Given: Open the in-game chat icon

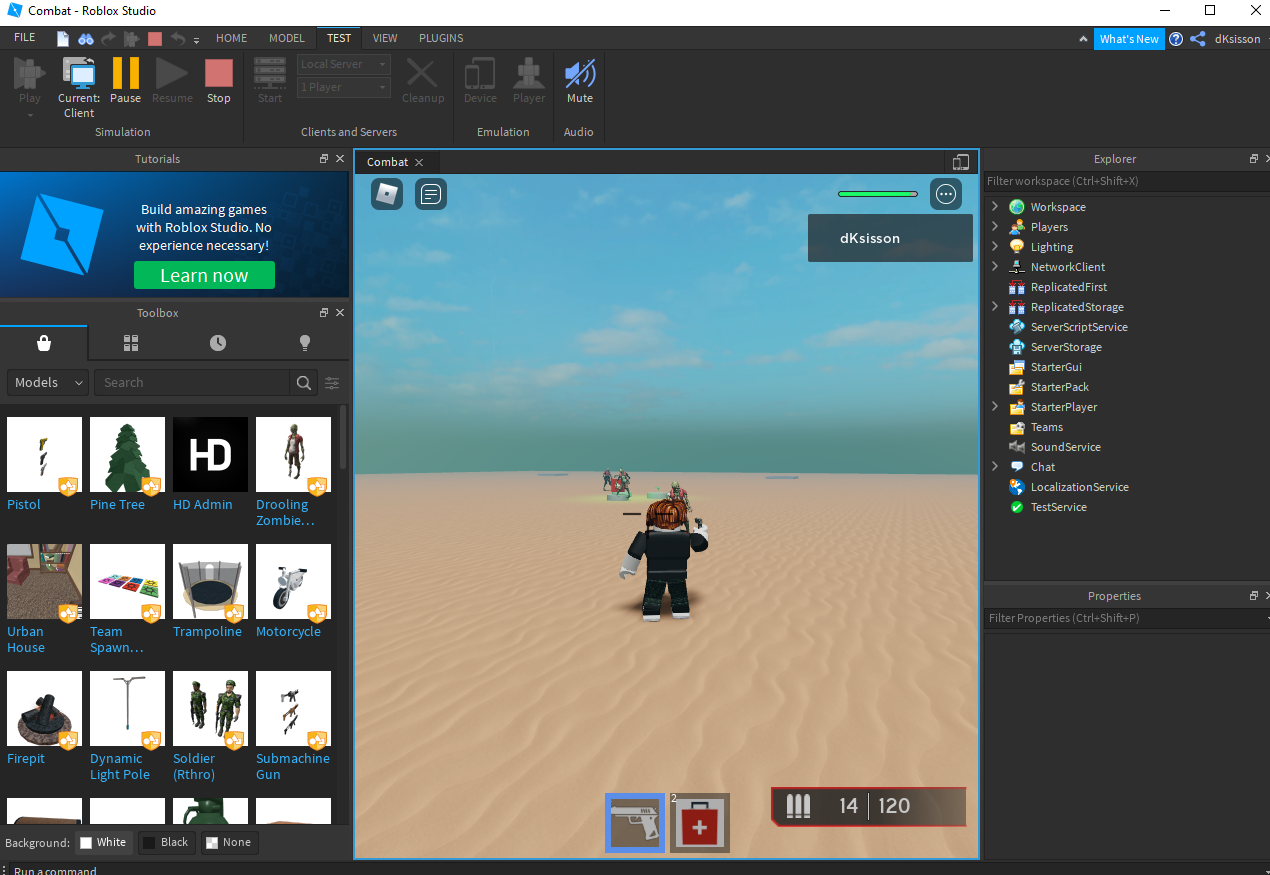Looking at the screenshot, I should [431, 194].
